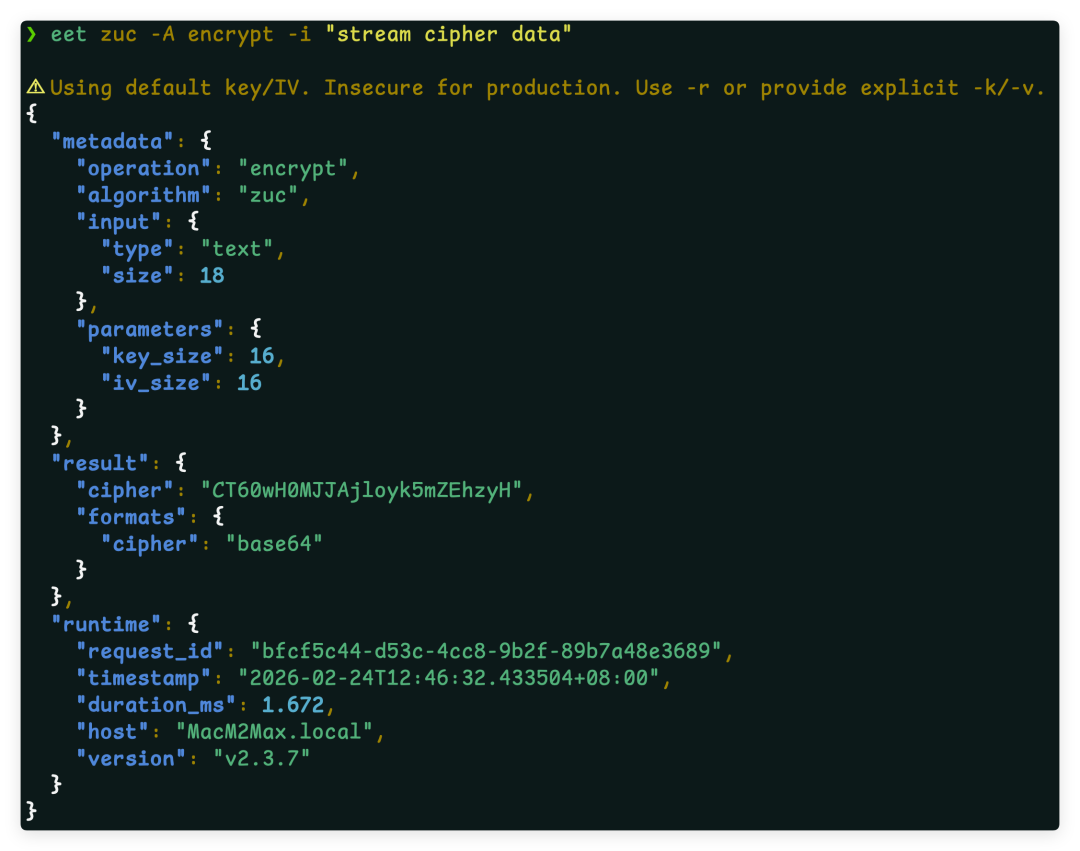Click the "result" JSON key
1080x851 pixels.
point(100,463)
